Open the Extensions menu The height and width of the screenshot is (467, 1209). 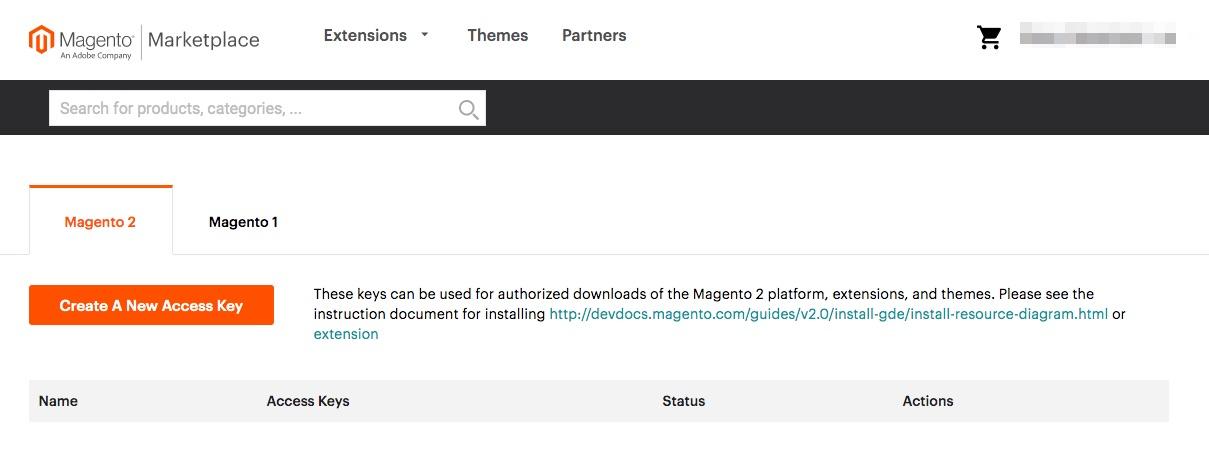pos(365,35)
